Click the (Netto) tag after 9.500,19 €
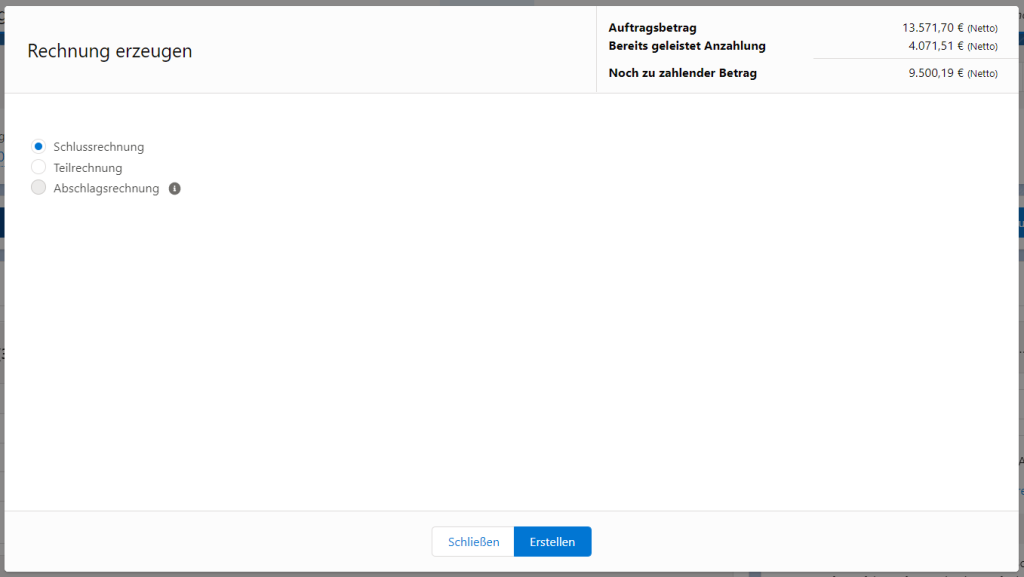This screenshot has width=1024, height=577. click(982, 74)
